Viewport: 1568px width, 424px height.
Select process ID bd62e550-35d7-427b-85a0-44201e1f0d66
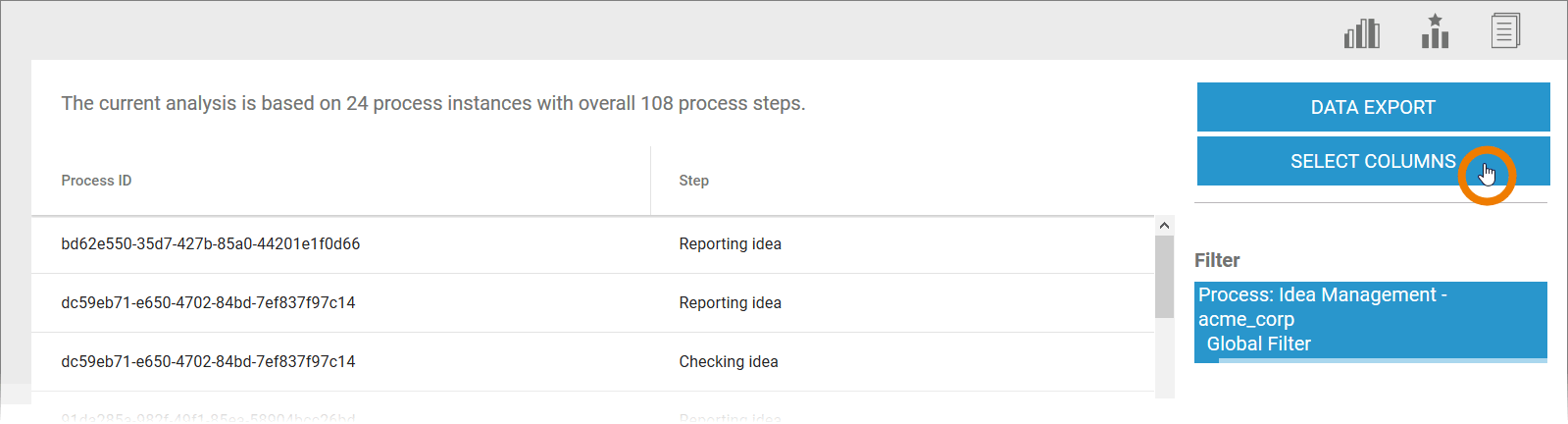[210, 244]
